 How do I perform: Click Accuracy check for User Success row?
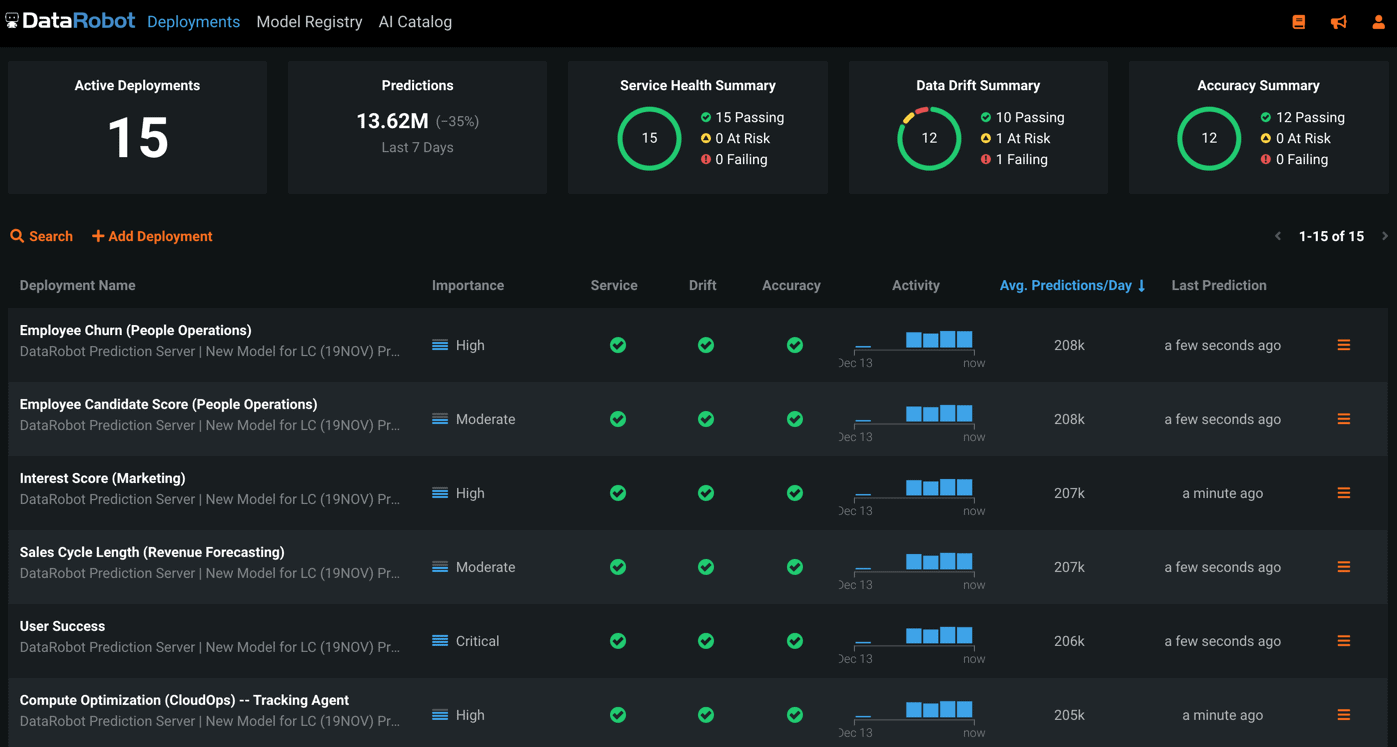795,641
